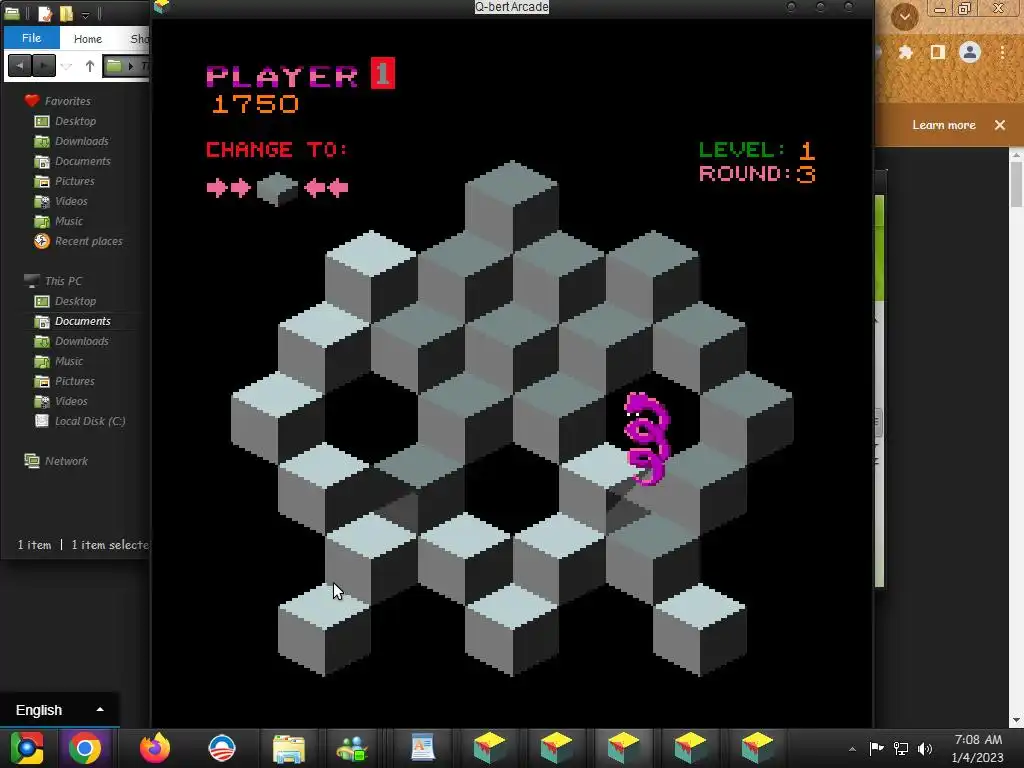Open the Chrome profile avatar
Image resolution: width=1024 pixels, height=768 pixels.
pos(970,52)
